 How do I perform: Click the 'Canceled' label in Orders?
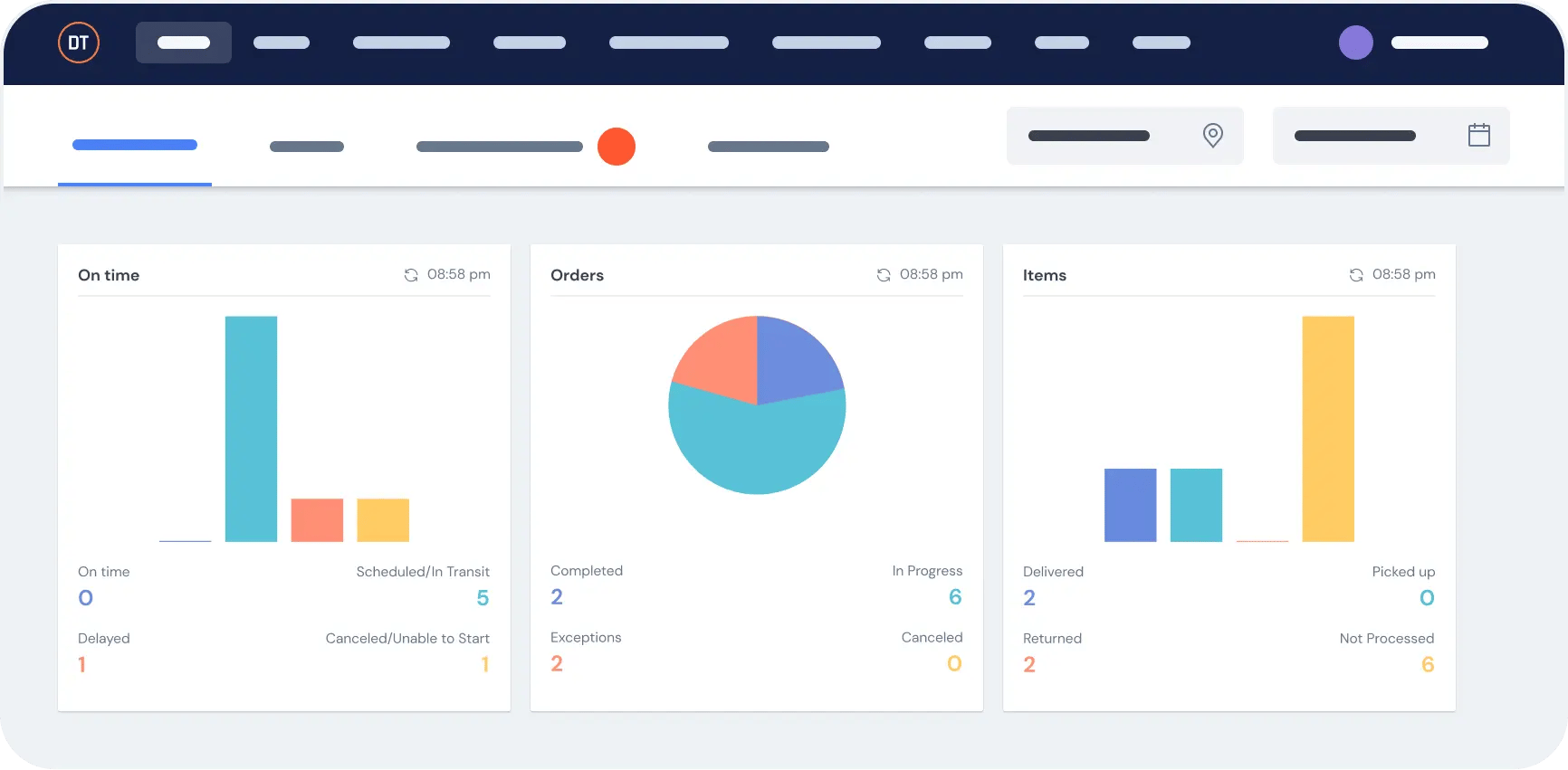click(932, 638)
